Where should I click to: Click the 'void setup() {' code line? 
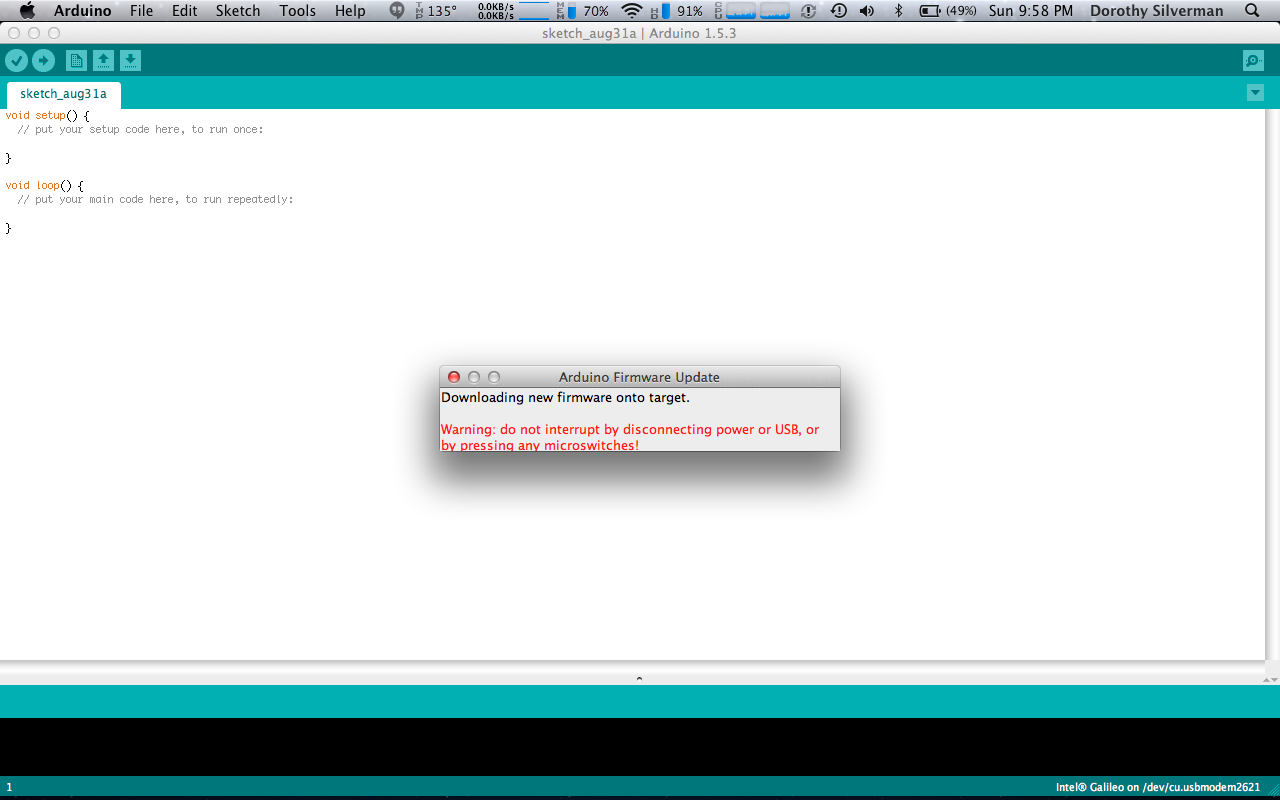pos(47,116)
